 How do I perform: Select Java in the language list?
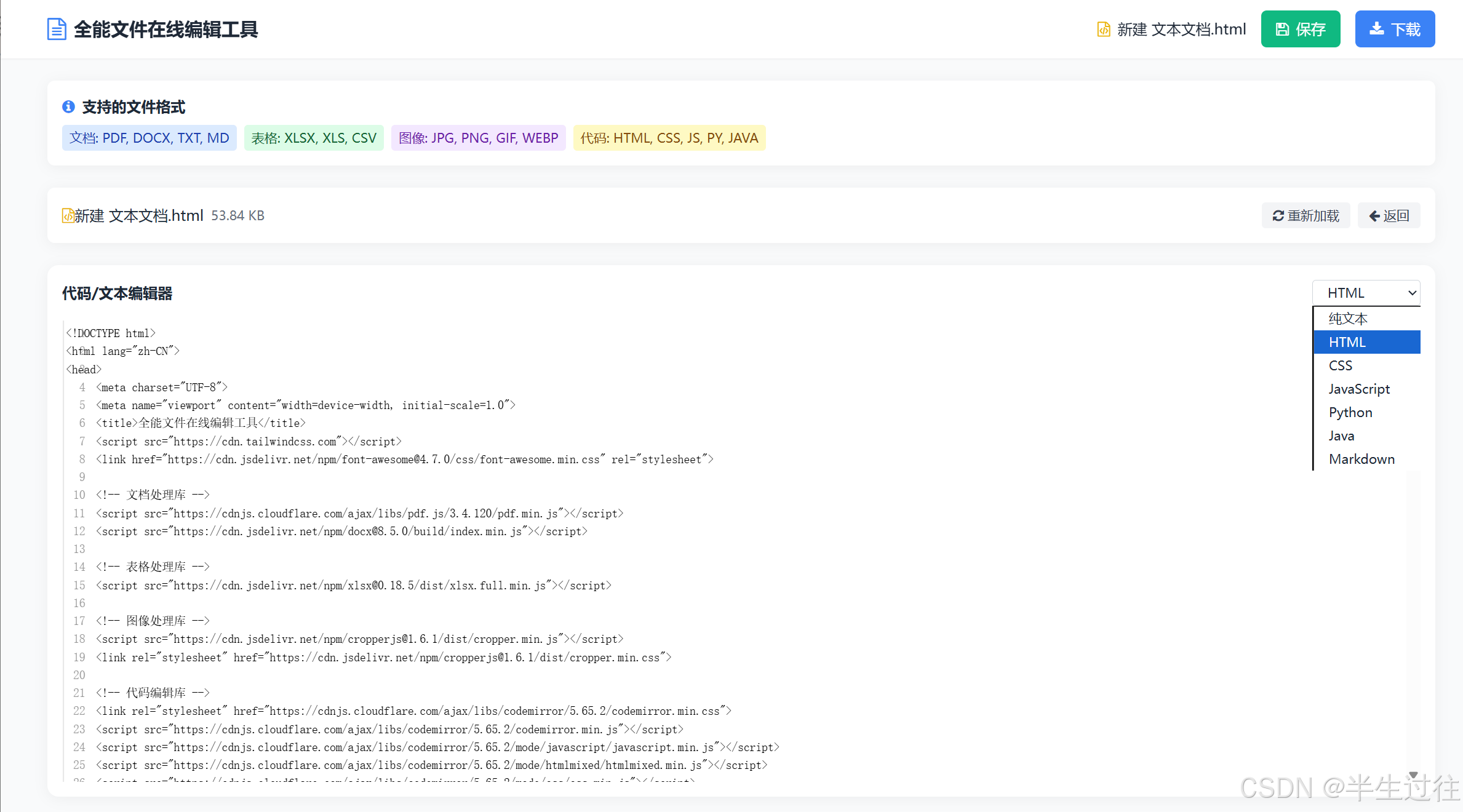coord(1366,436)
